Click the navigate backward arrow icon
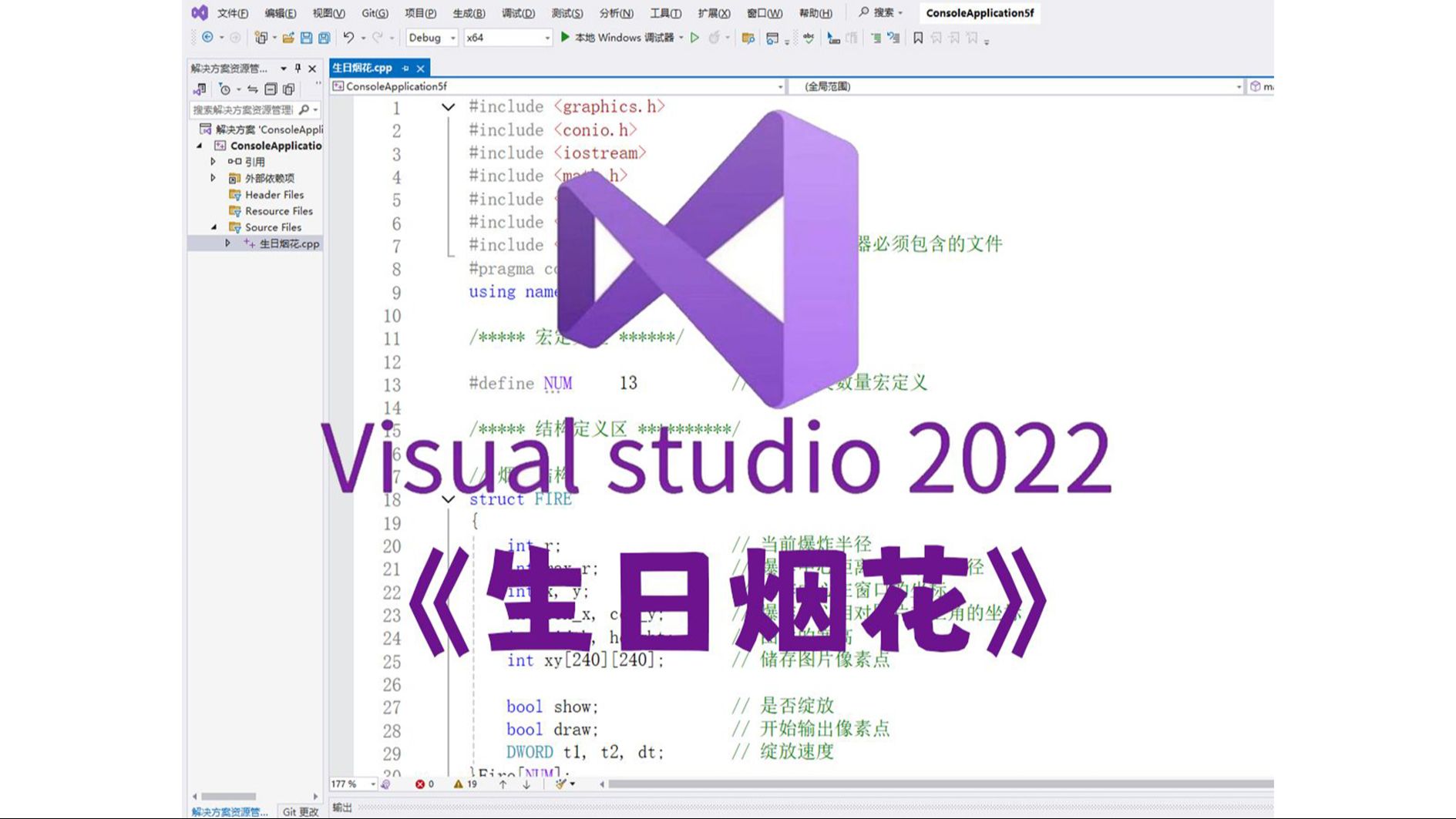 207,37
